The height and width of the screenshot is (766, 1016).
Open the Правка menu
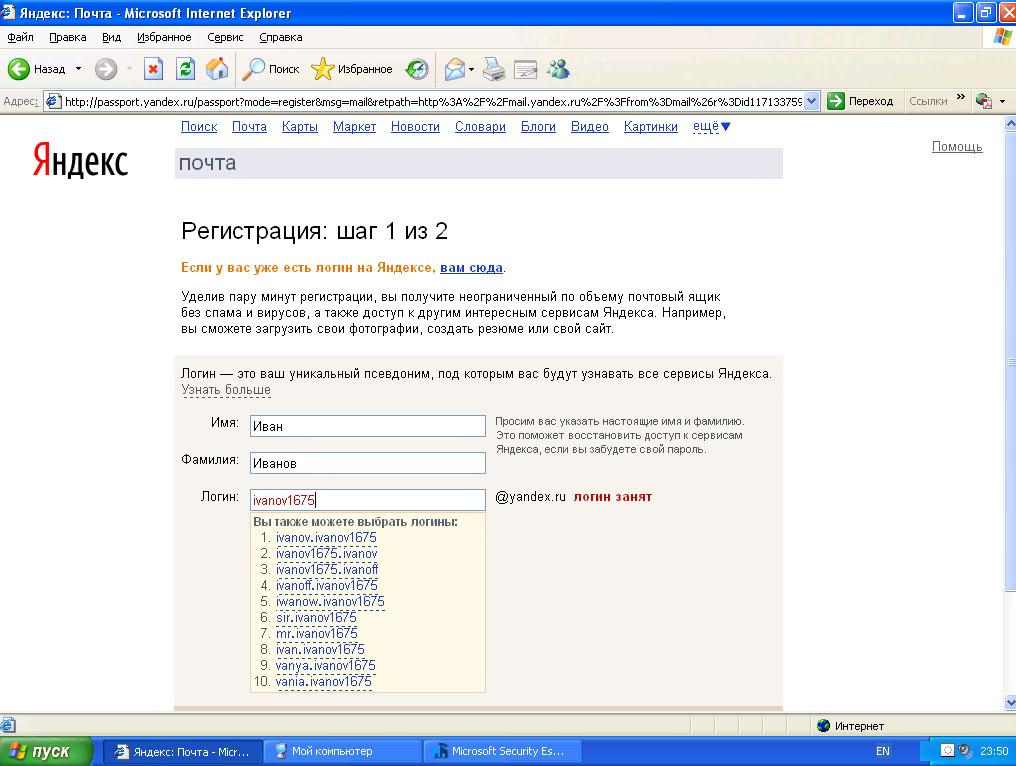(x=67, y=37)
